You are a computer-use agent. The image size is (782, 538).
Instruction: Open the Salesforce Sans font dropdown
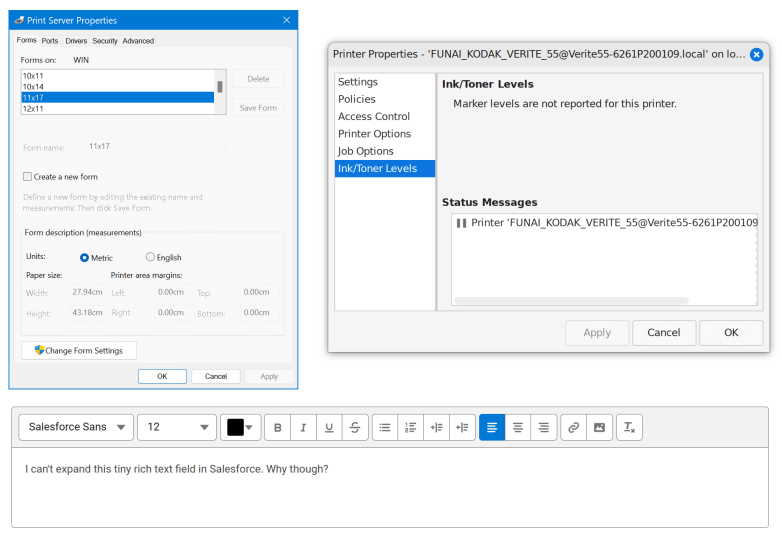76,427
